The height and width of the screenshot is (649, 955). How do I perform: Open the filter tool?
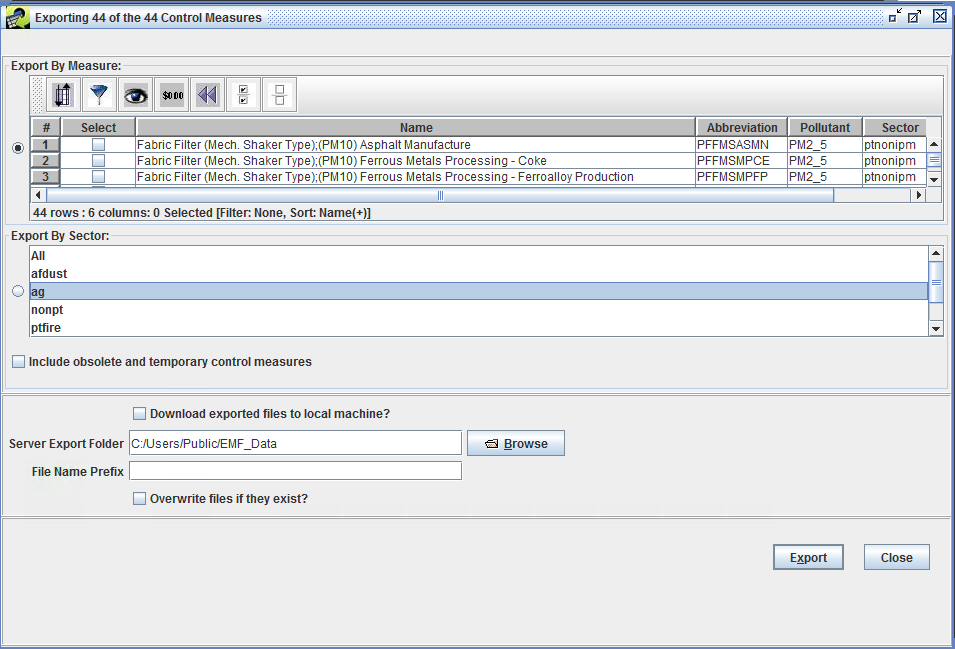(99, 94)
